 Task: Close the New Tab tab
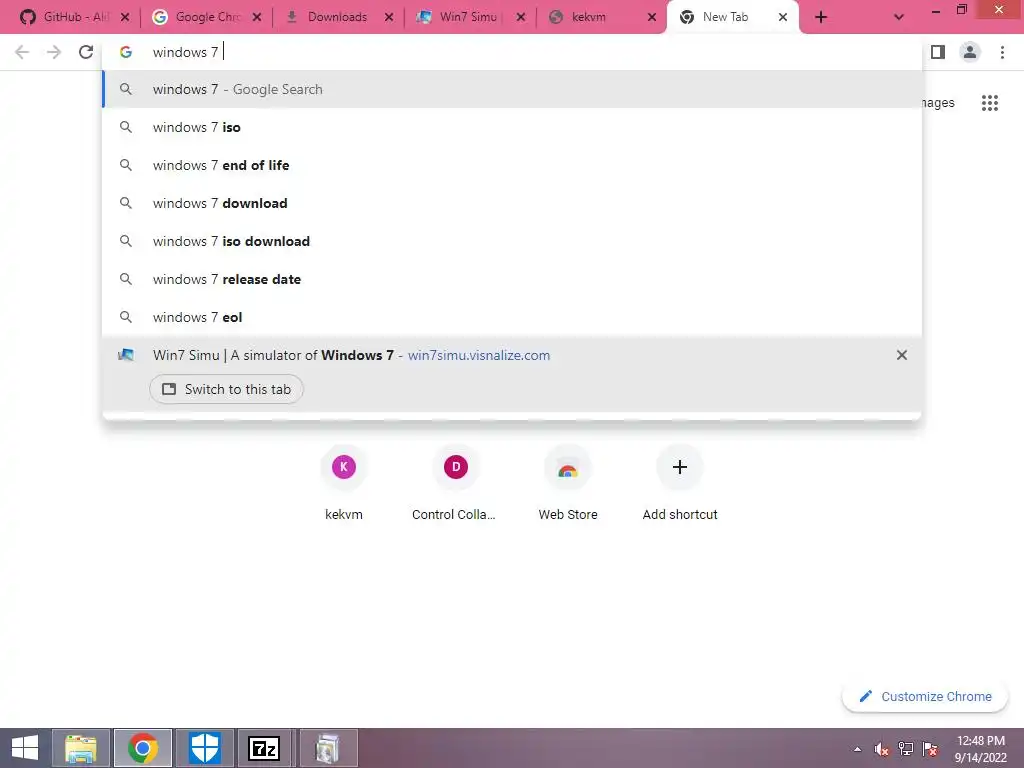pyautogui.click(x=782, y=18)
